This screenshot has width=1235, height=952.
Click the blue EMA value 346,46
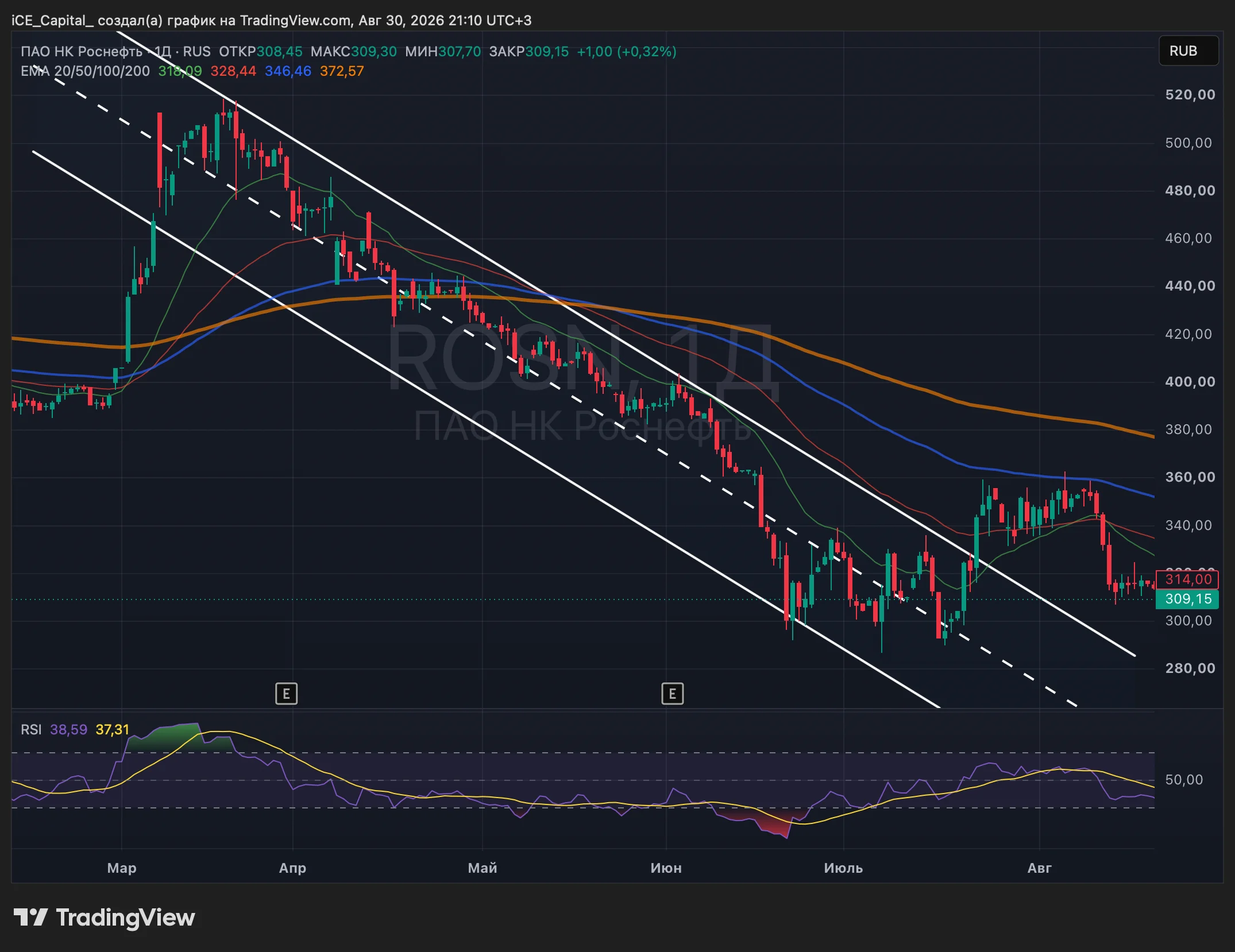[288, 71]
